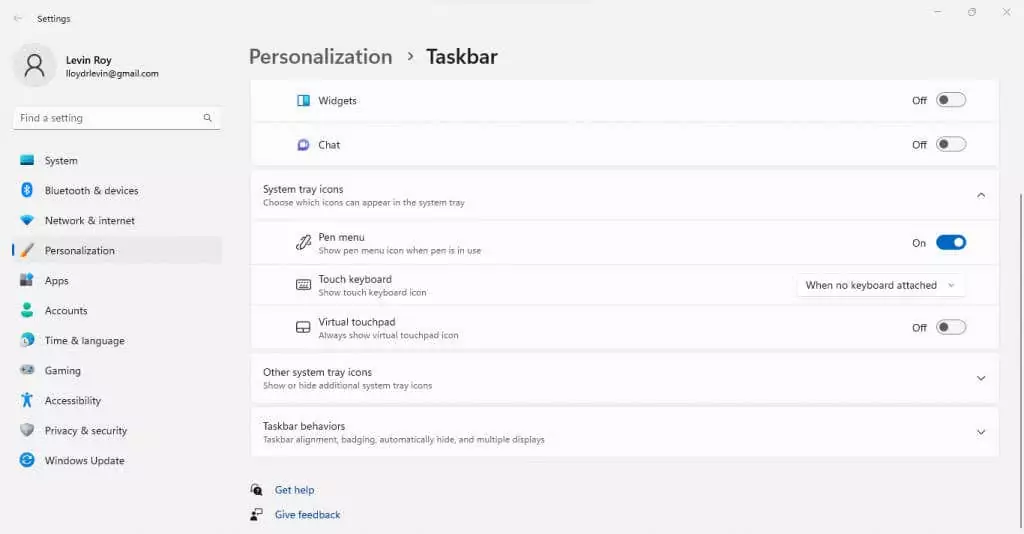Expand the Taskbar behaviors section
1024x534 pixels.
[980, 432]
